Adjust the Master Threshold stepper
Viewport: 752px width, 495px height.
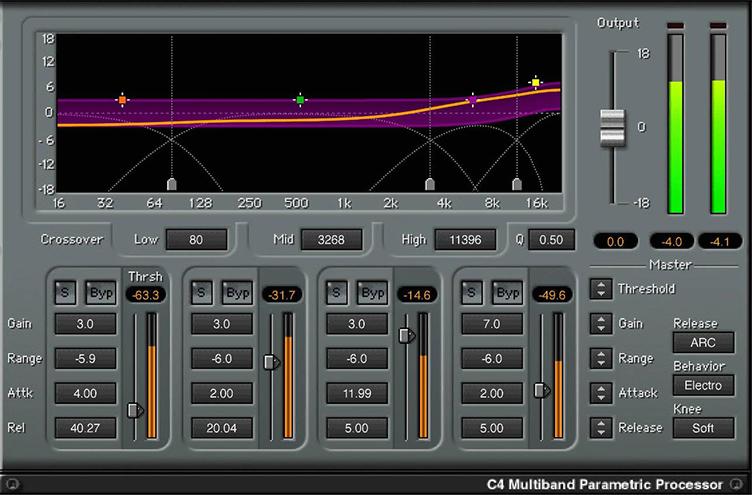601,289
